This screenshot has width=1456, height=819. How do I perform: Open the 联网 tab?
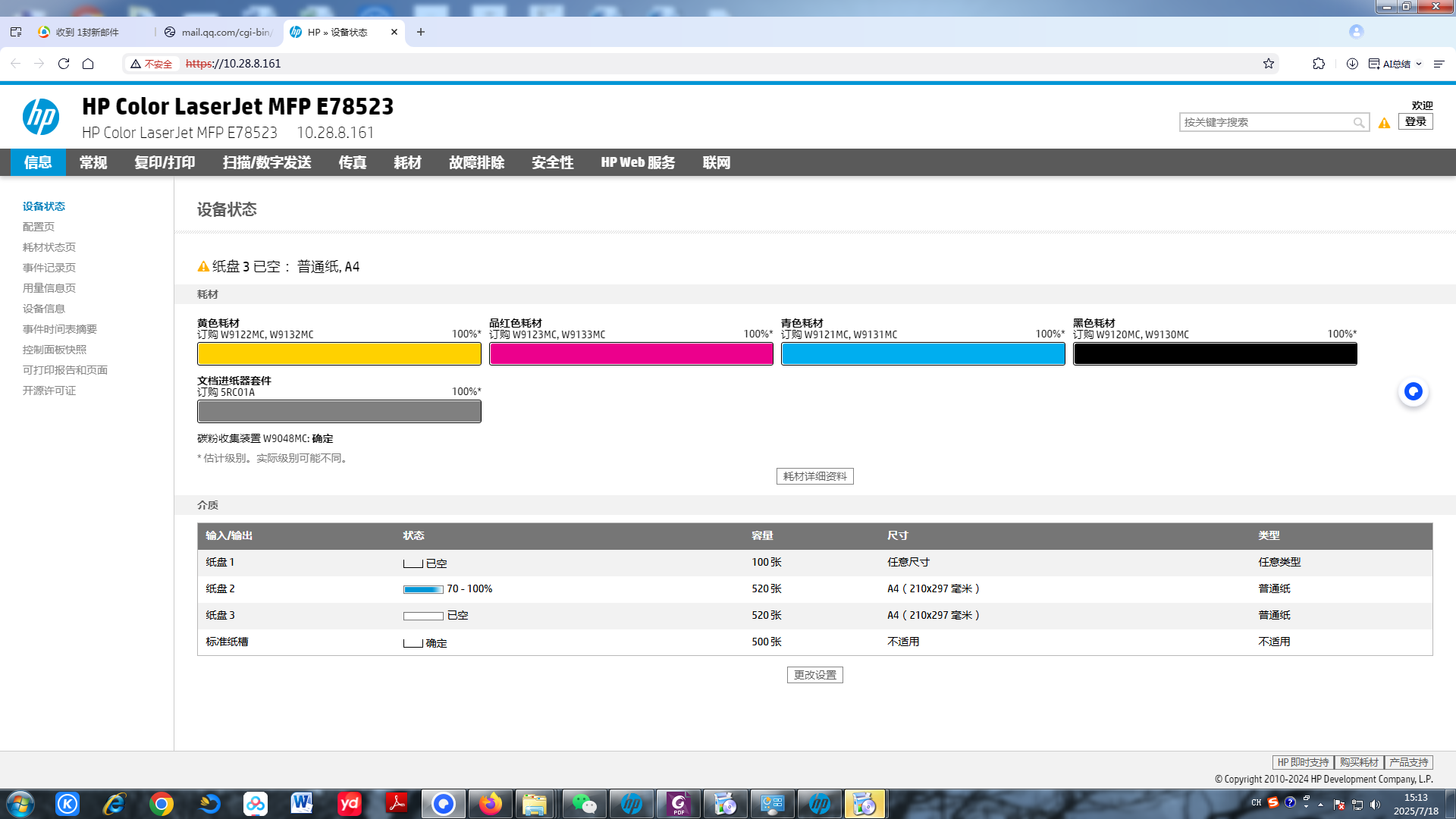pos(716,162)
